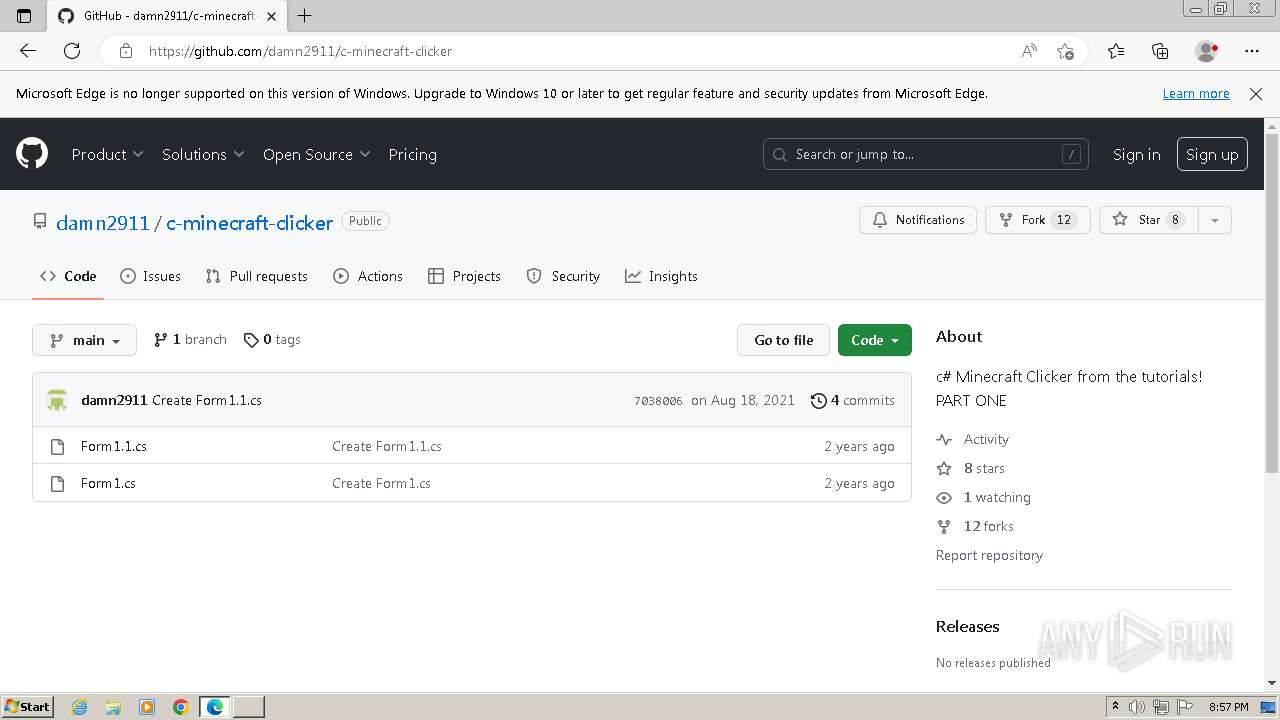Click the Activity pulse icon
The image size is (1280, 720).
[x=944, y=439]
